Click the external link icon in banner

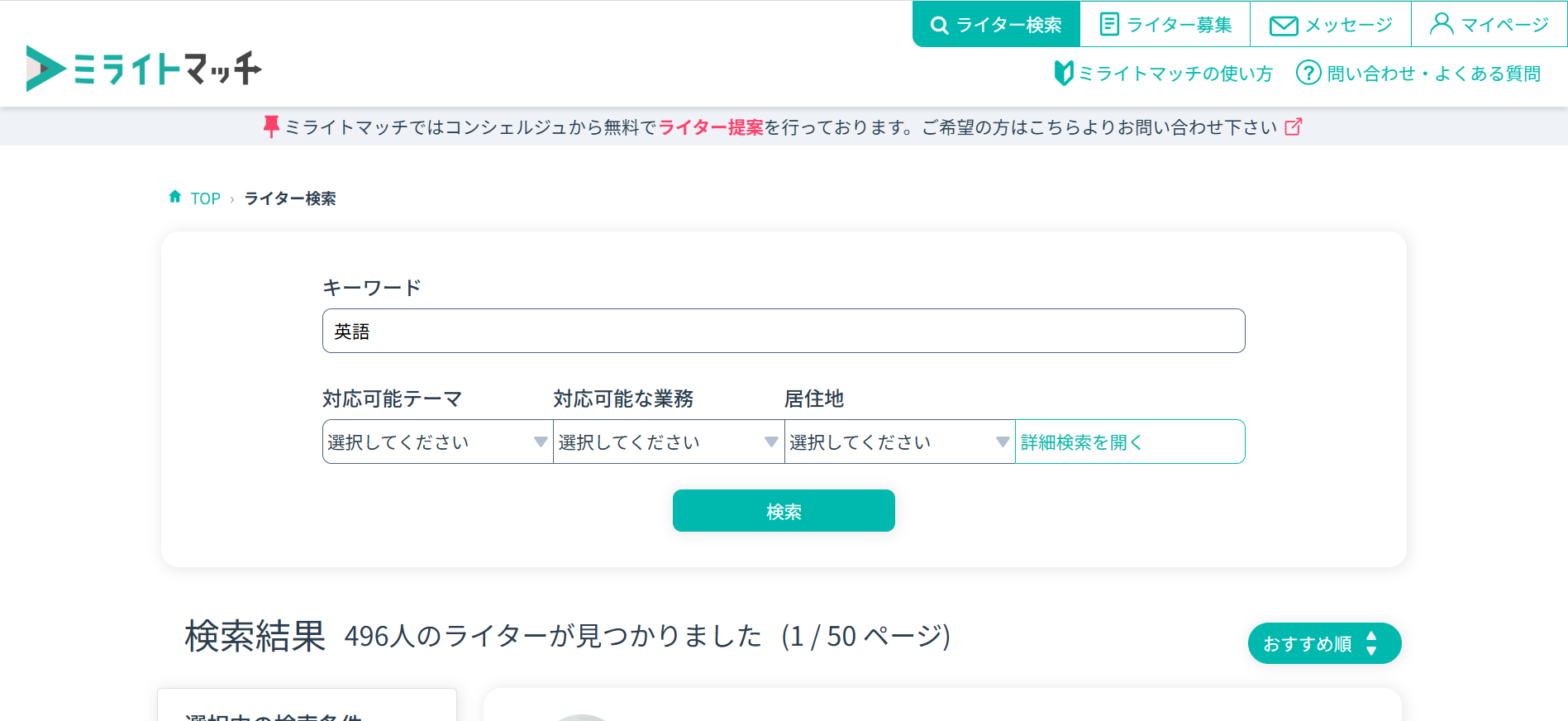pos(1293,127)
